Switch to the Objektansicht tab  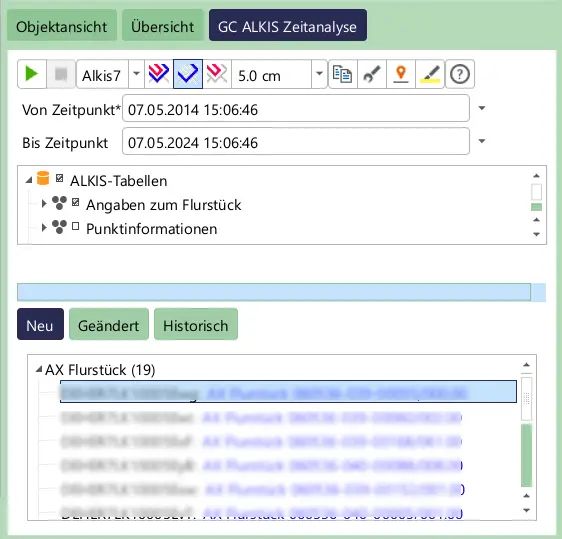pos(62,25)
